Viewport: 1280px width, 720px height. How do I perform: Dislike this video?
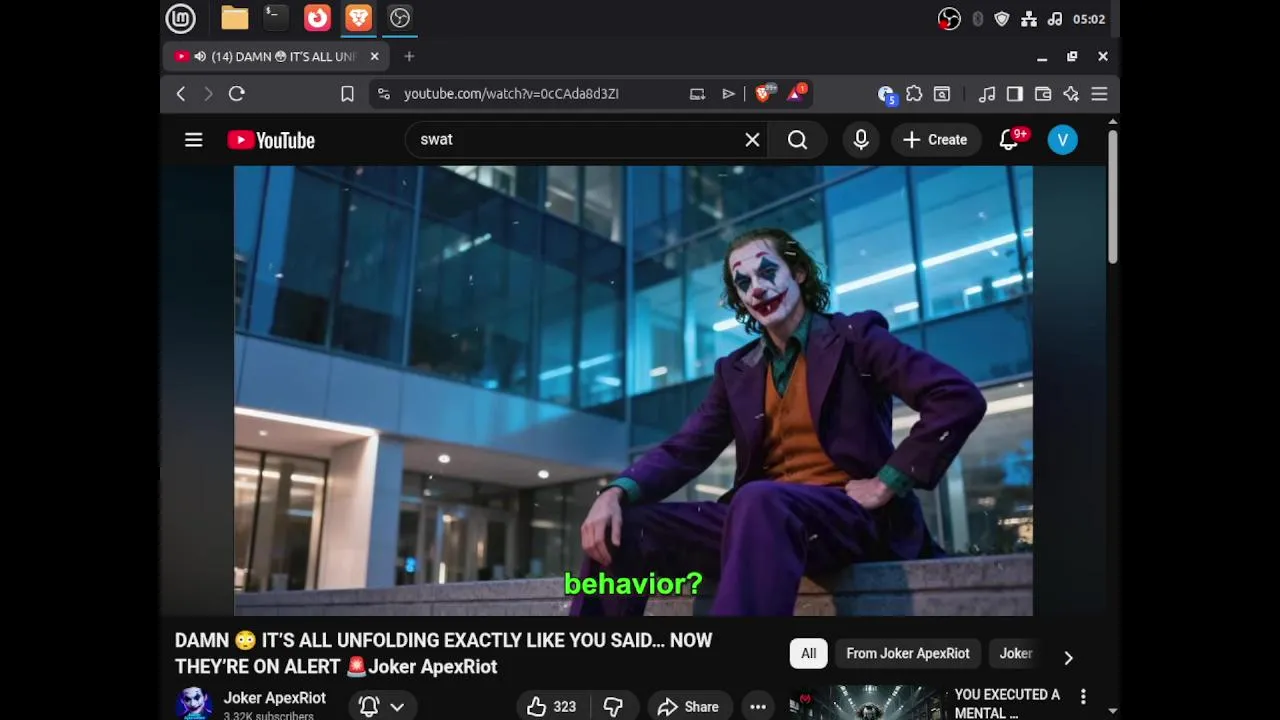613,706
